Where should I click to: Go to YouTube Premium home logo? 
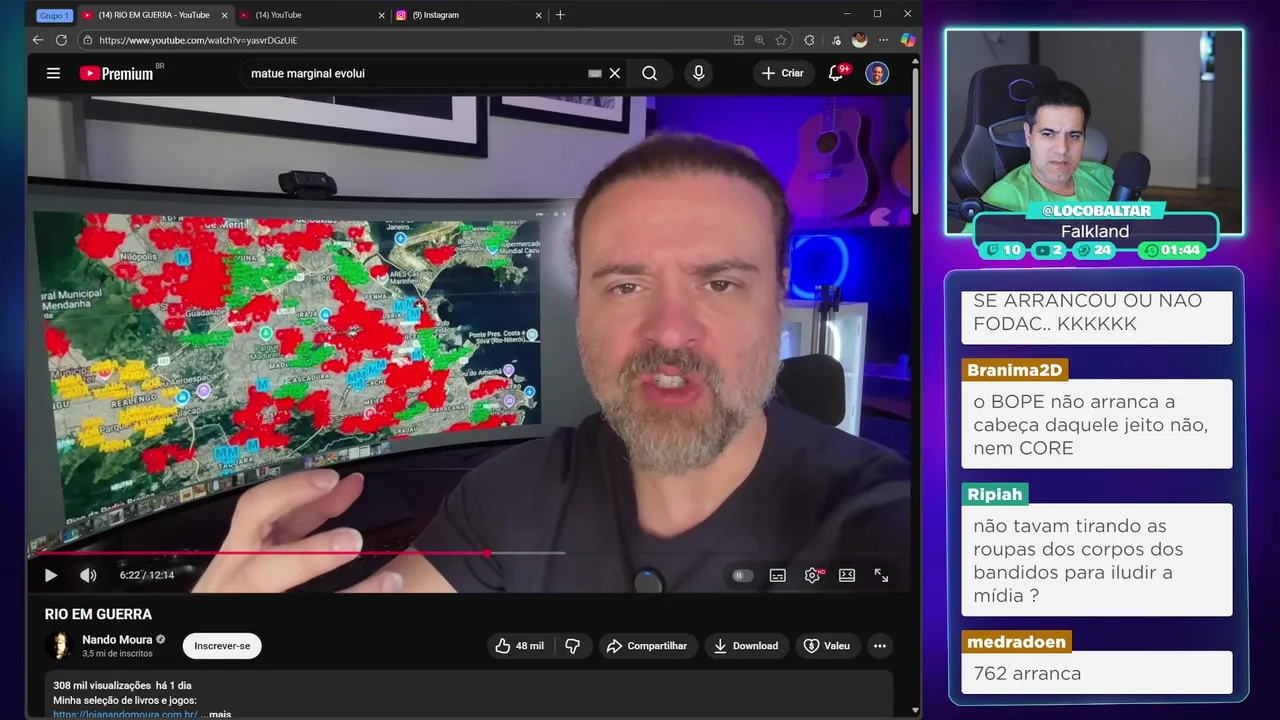(x=118, y=73)
